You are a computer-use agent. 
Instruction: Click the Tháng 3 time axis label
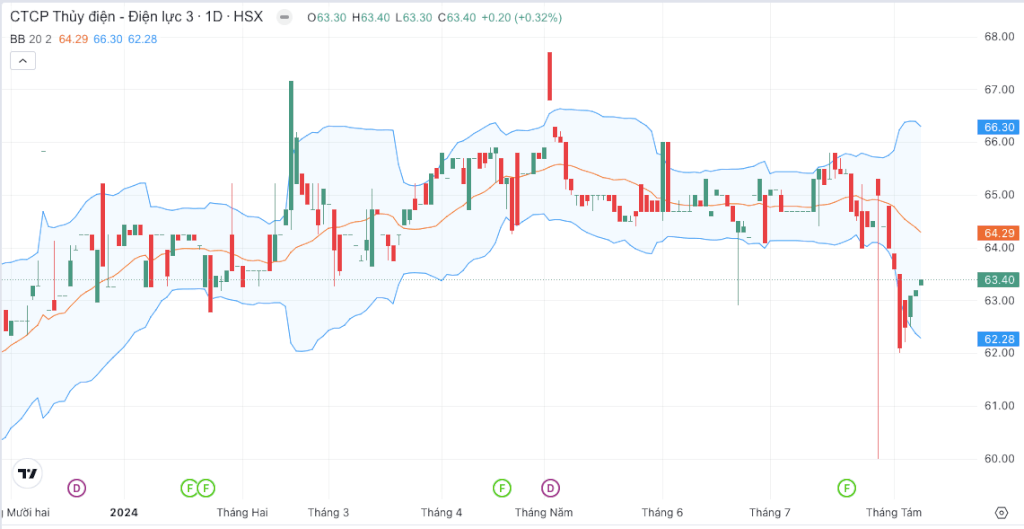(x=328, y=513)
